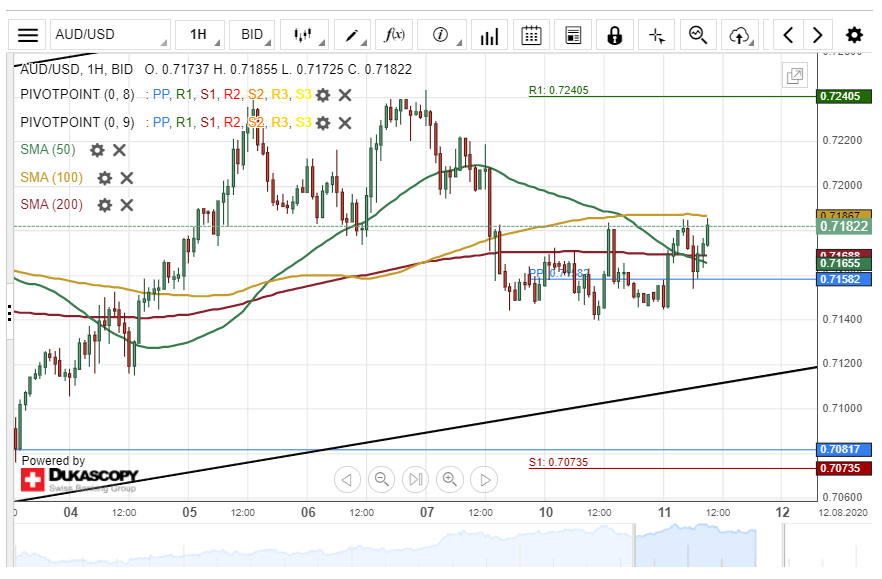
Task: Click the cloud upload icon
Action: pyautogui.click(x=740, y=35)
